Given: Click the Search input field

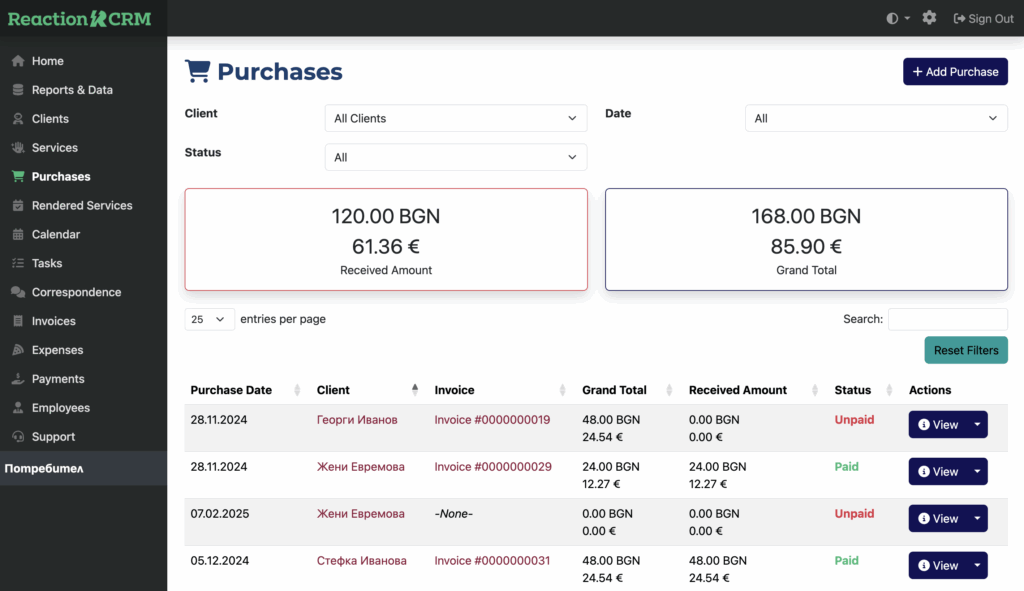Looking at the screenshot, I should coord(947,319).
